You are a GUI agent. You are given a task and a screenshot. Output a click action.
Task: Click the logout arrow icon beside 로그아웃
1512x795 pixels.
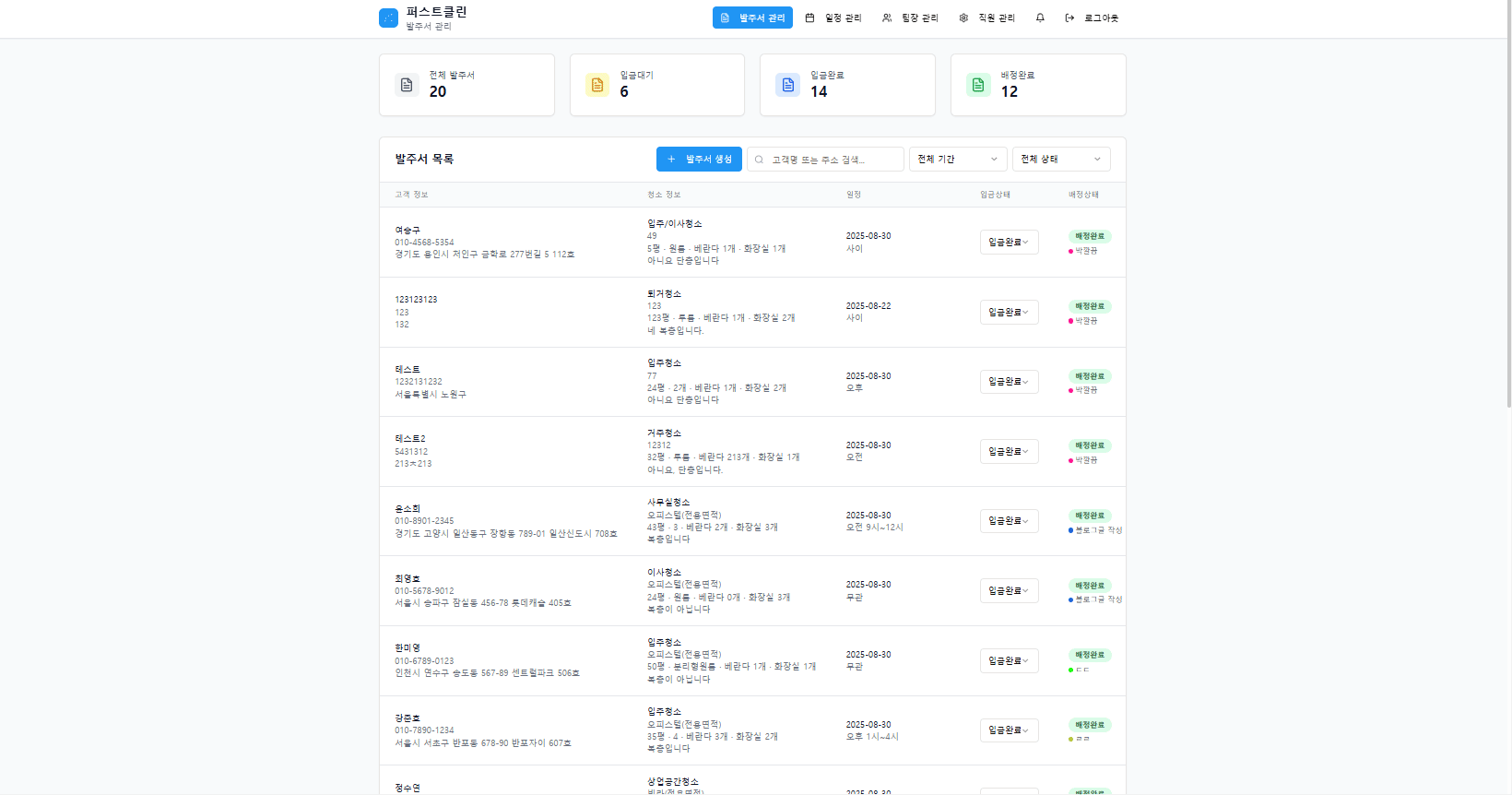[1069, 18]
